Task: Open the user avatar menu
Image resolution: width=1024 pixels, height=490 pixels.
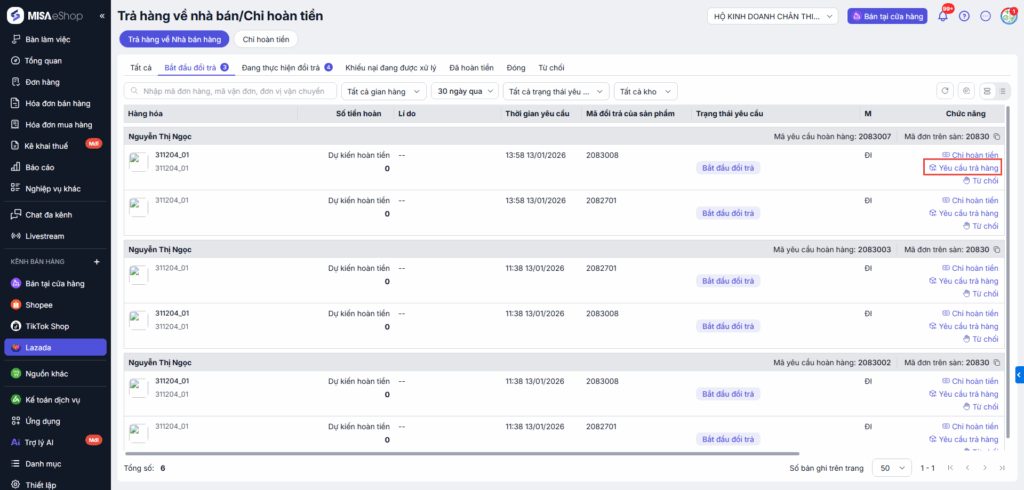Action: click(x=1008, y=16)
